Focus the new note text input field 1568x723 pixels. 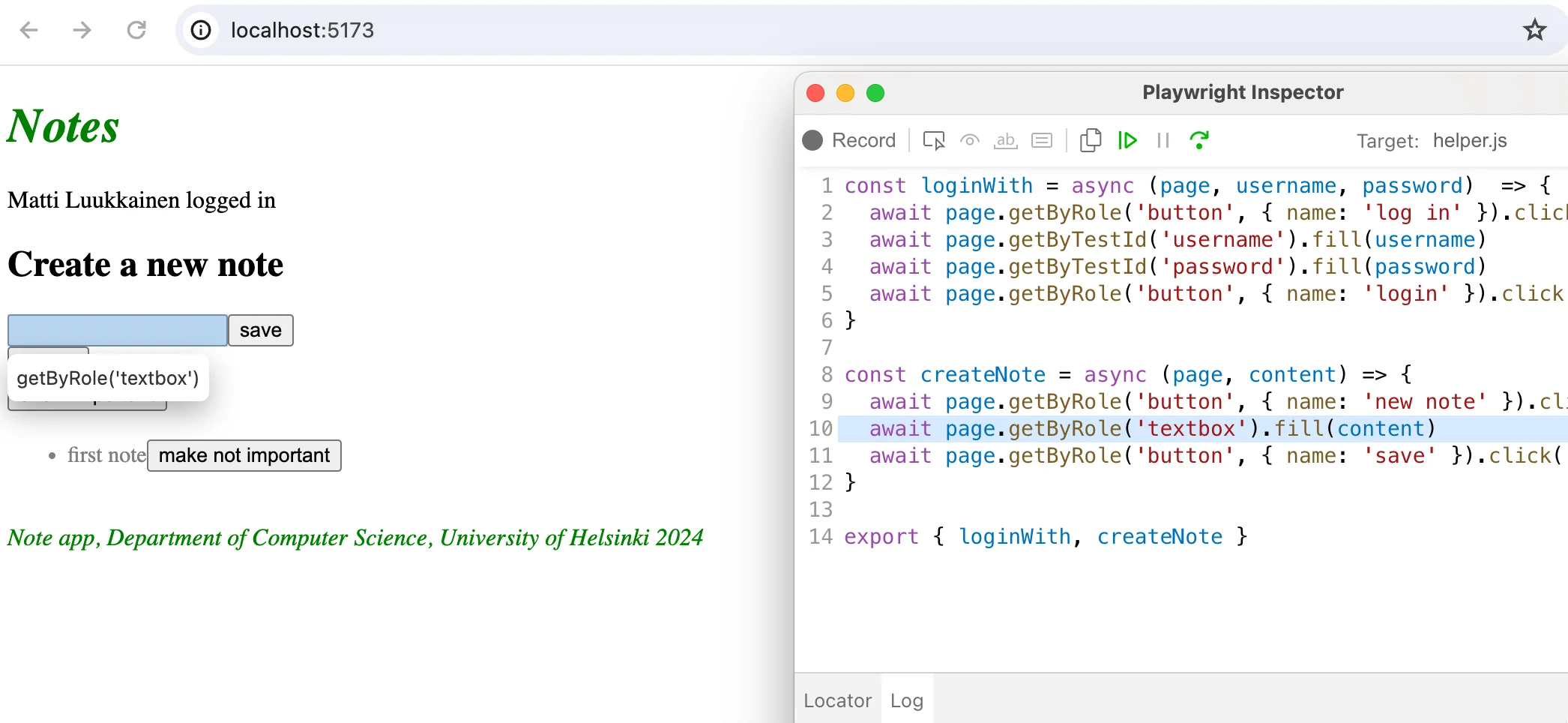click(x=118, y=330)
